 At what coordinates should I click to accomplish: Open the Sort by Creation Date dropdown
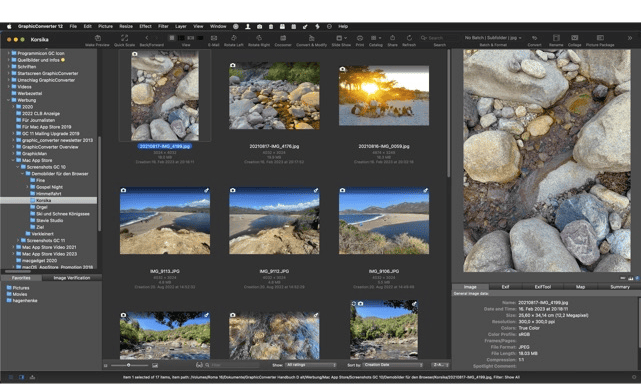[393, 365]
